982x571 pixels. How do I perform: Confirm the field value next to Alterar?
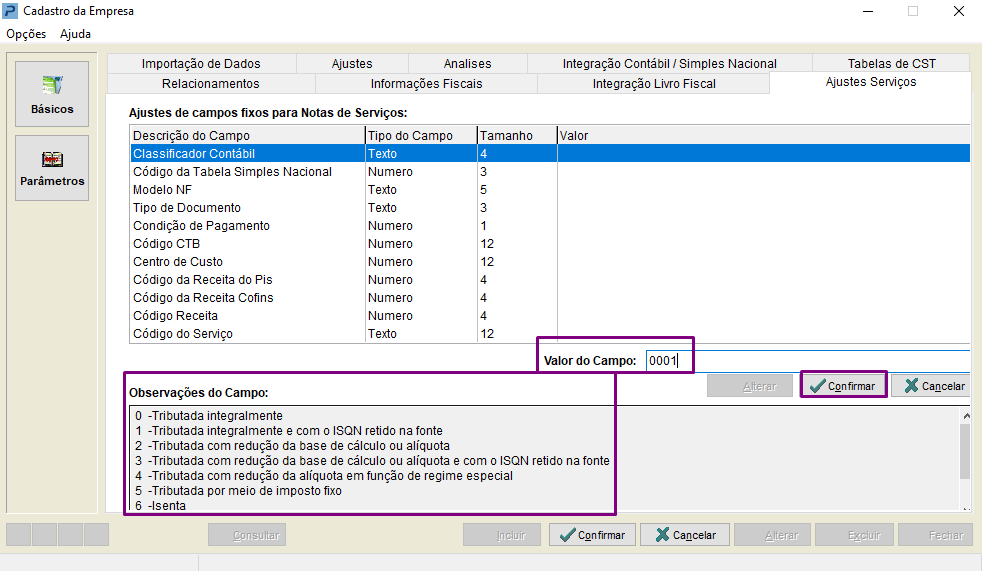pyautogui.click(x=843, y=386)
